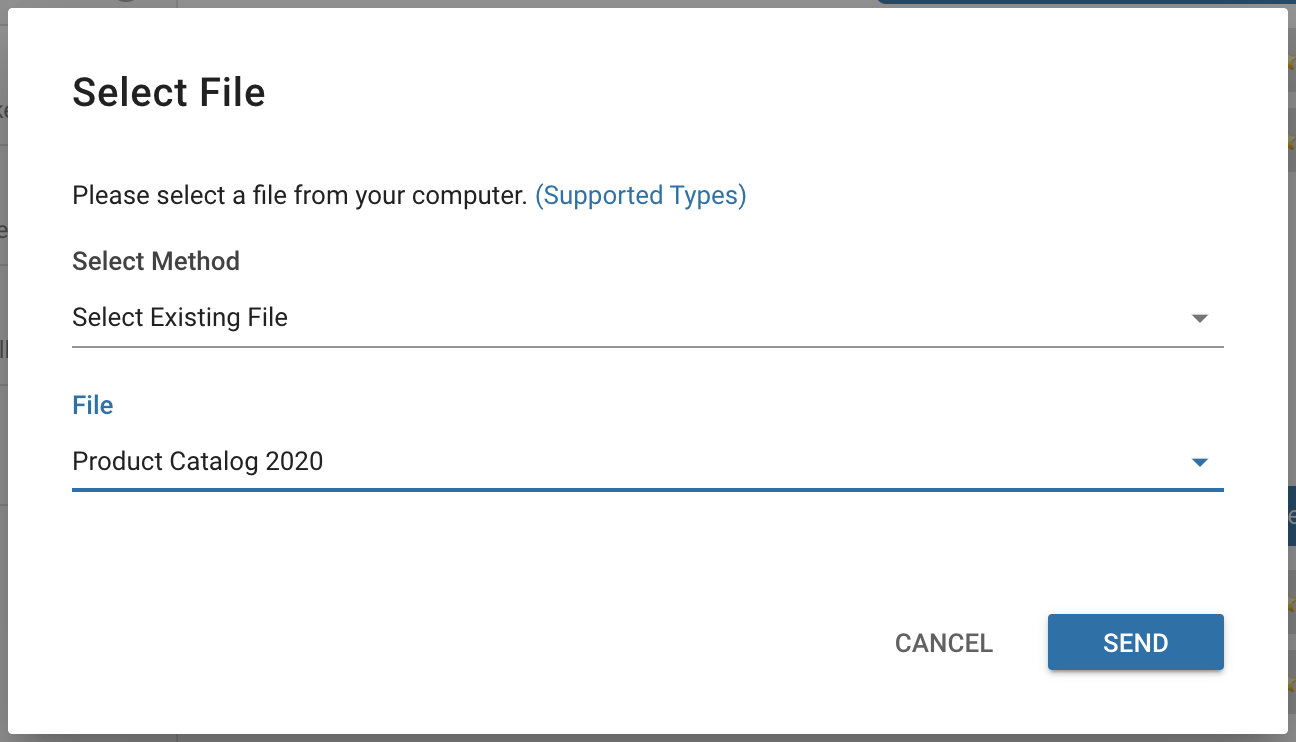The height and width of the screenshot is (742, 1296).
Task: Click the blue underline of the File field
Action: (x=646, y=490)
